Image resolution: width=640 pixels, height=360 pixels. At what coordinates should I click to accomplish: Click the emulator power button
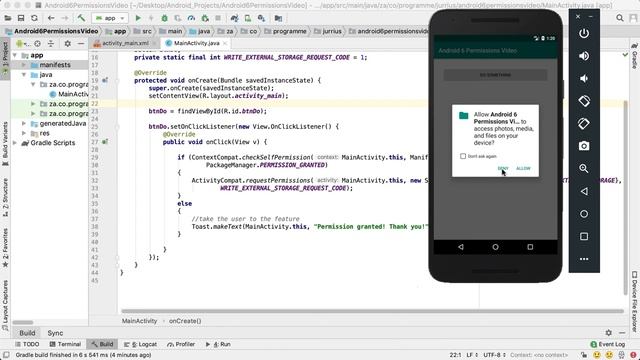point(584,33)
